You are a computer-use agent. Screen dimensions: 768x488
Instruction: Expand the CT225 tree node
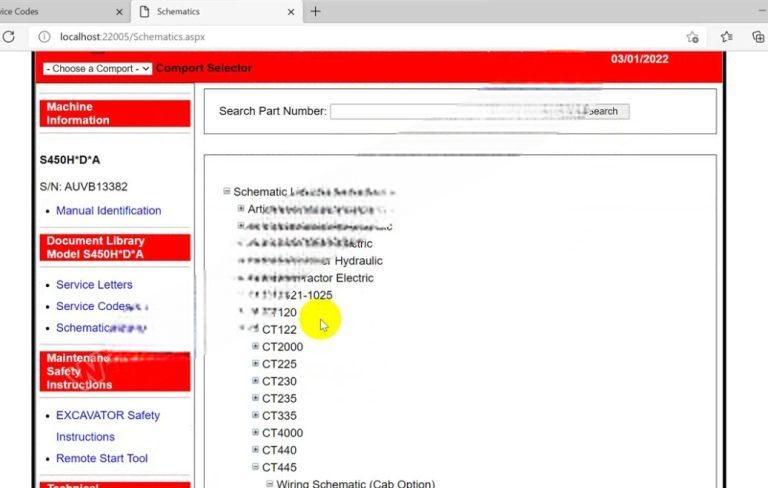[x=256, y=364]
